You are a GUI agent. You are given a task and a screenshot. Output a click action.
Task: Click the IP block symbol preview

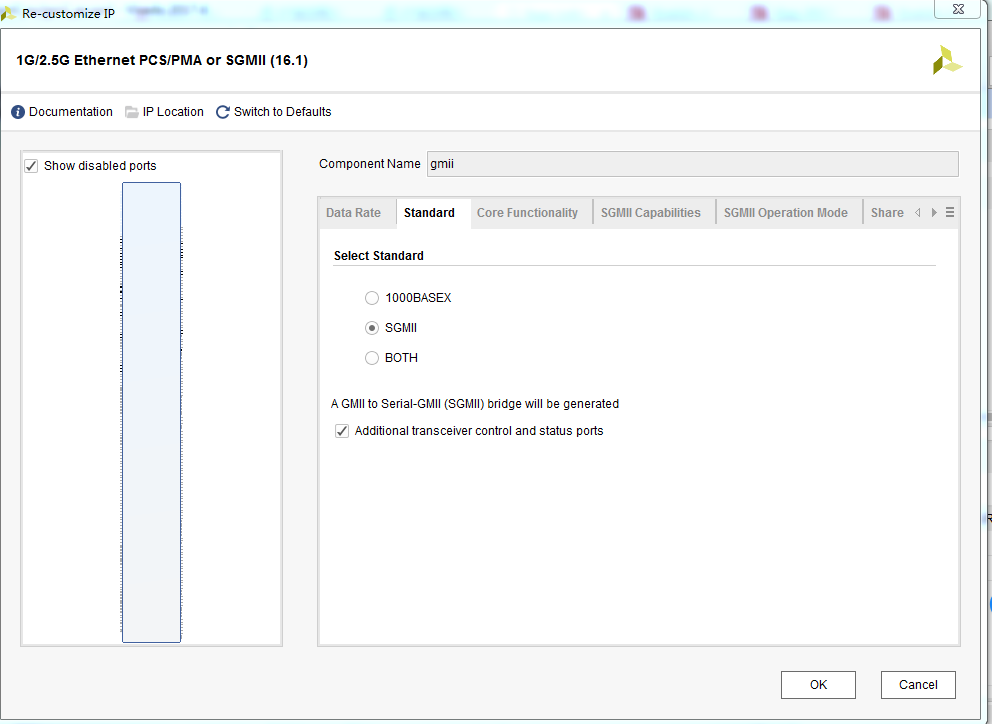pyautogui.click(x=151, y=412)
